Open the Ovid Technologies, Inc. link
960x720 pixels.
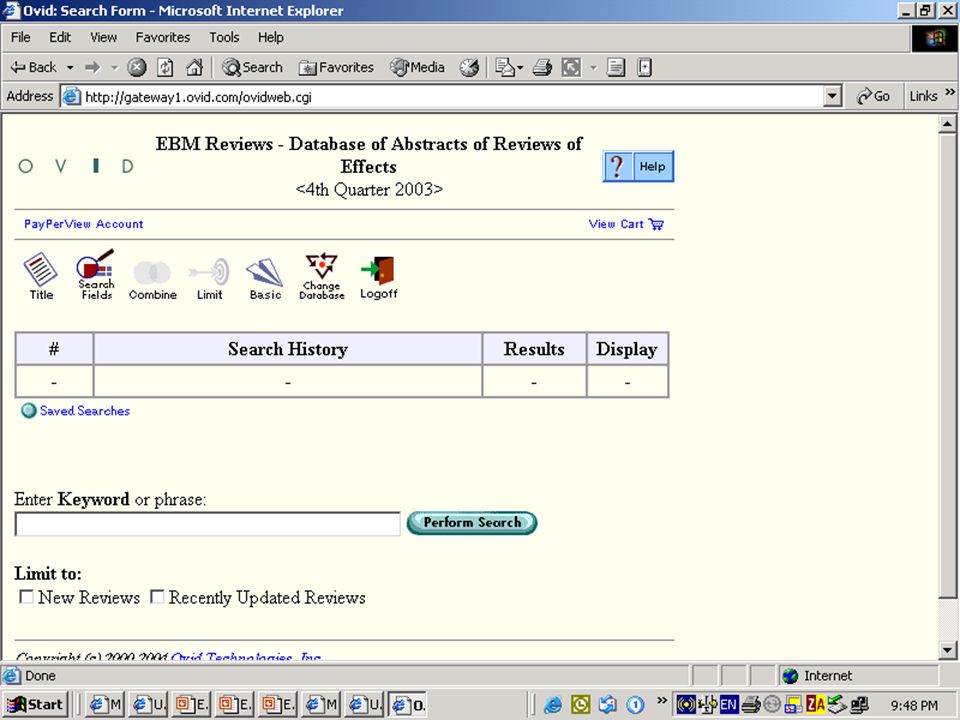246,656
